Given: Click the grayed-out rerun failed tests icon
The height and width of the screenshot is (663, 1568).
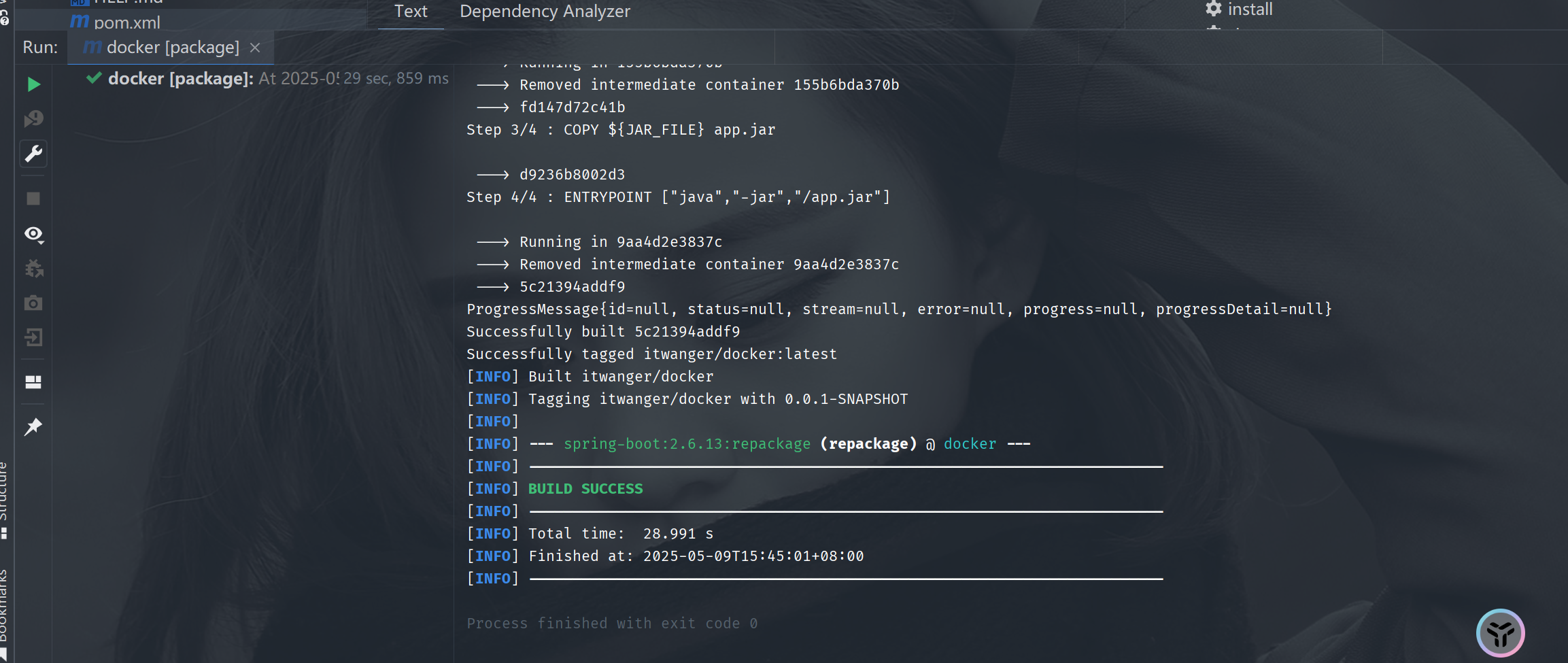Looking at the screenshot, I should click(33, 119).
